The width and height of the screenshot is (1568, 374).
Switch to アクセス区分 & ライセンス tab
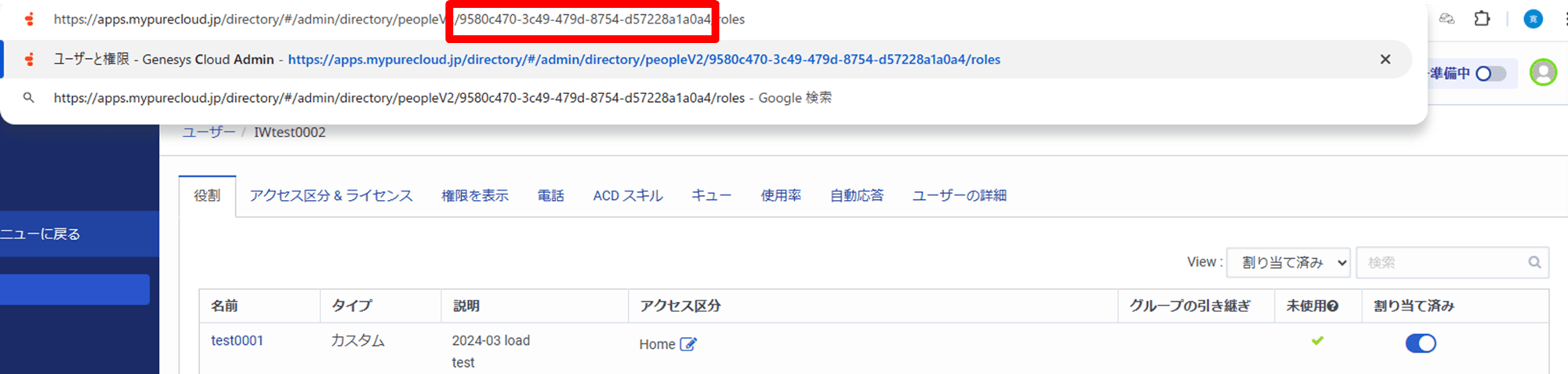(331, 195)
